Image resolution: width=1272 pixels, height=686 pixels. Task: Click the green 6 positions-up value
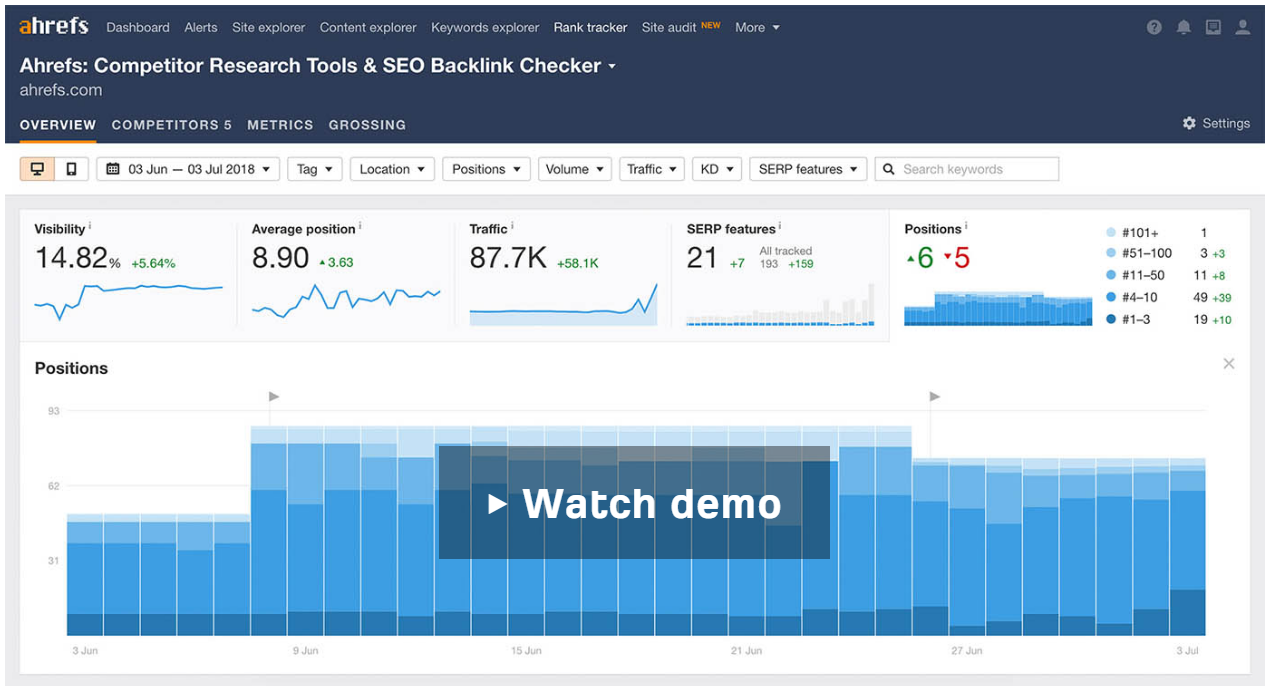(925, 258)
